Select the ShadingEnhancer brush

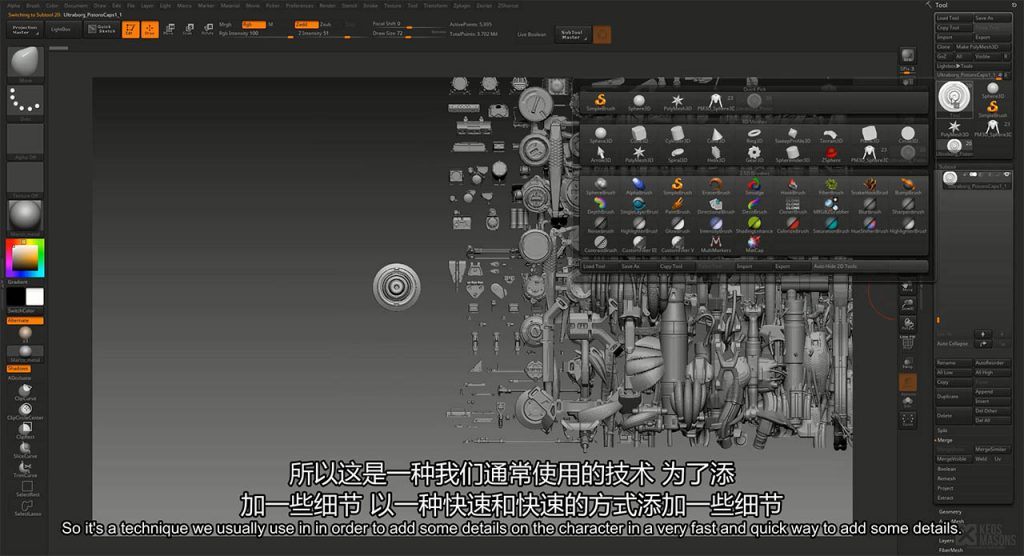[x=754, y=225]
